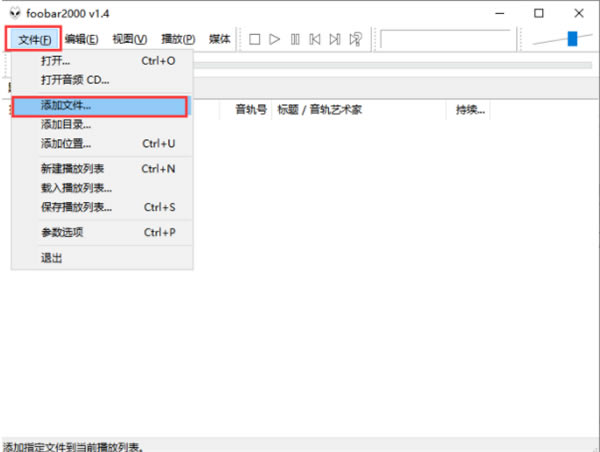
Task: Adjust the volume slider handle
Action: pyautogui.click(x=572, y=39)
